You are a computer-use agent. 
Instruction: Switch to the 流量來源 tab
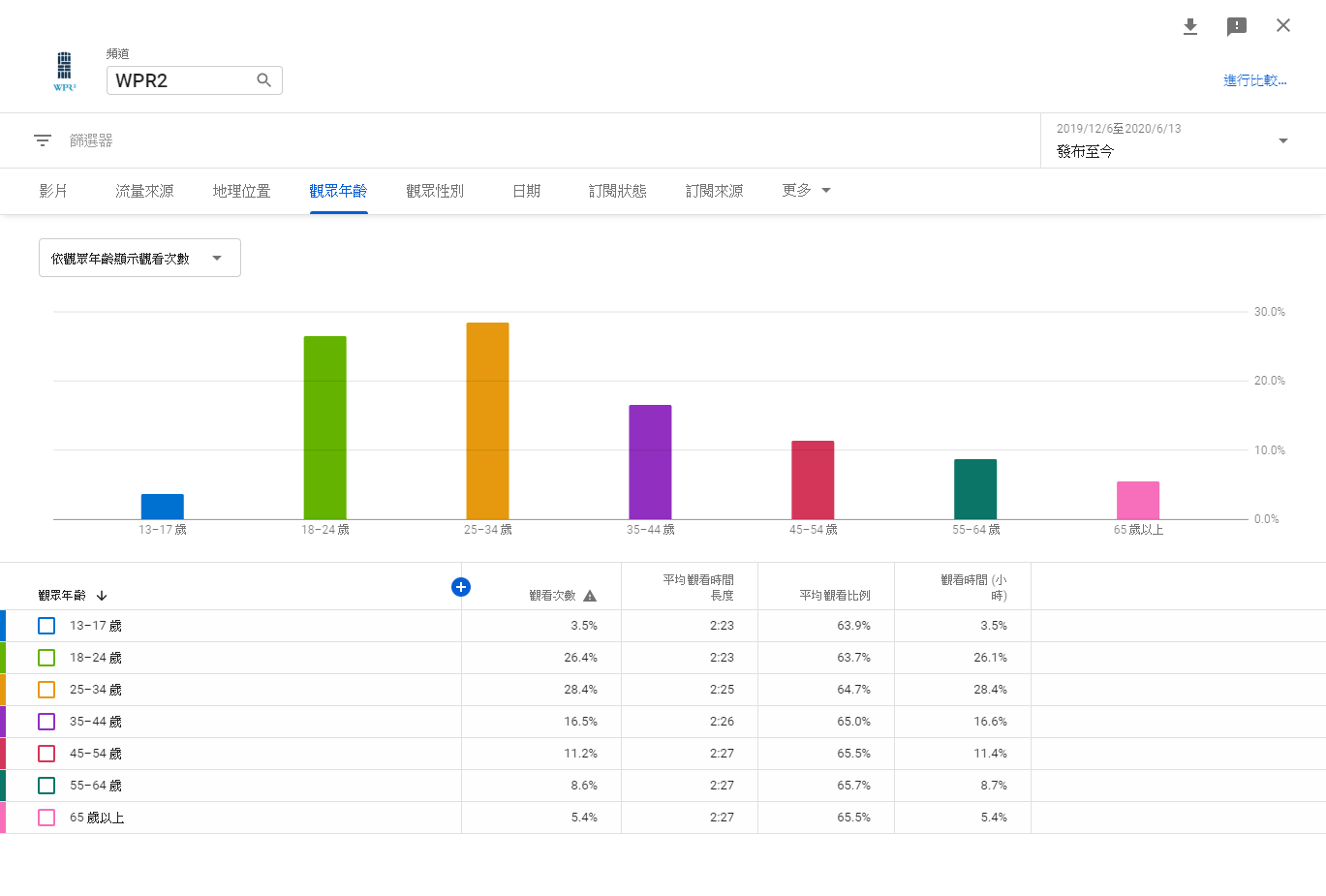coord(144,191)
